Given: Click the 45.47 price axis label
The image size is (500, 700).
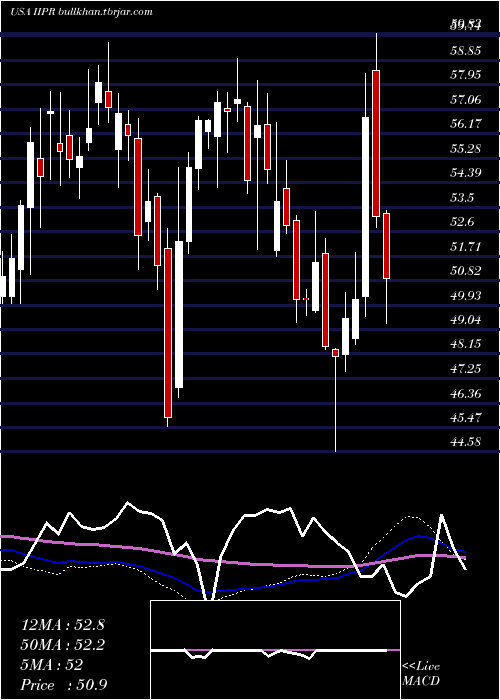Looking at the screenshot, I should click(465, 417).
